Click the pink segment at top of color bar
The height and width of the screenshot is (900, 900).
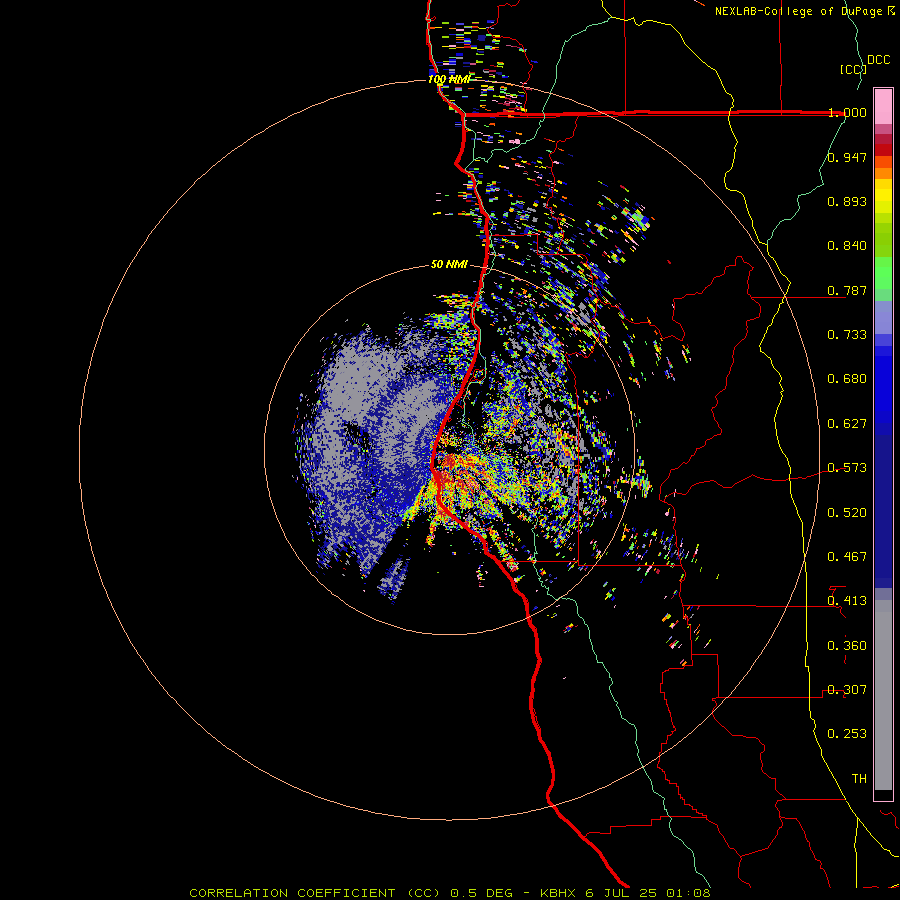883,106
